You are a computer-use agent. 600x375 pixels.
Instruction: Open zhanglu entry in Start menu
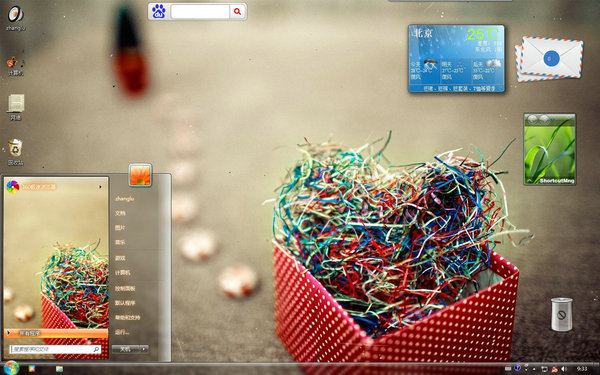coord(124,199)
